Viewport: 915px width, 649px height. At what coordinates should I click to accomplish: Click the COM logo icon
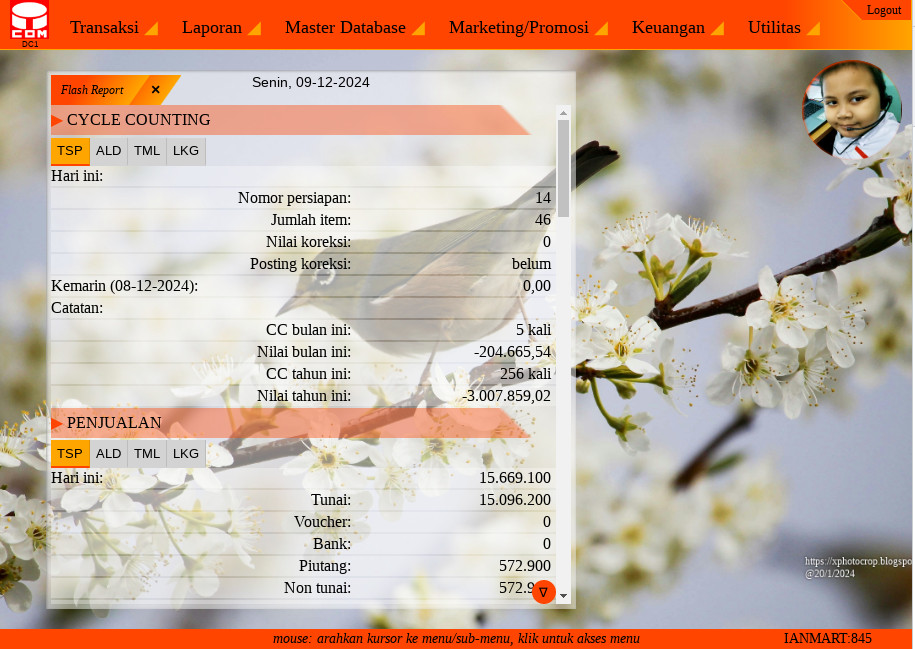pos(29,22)
